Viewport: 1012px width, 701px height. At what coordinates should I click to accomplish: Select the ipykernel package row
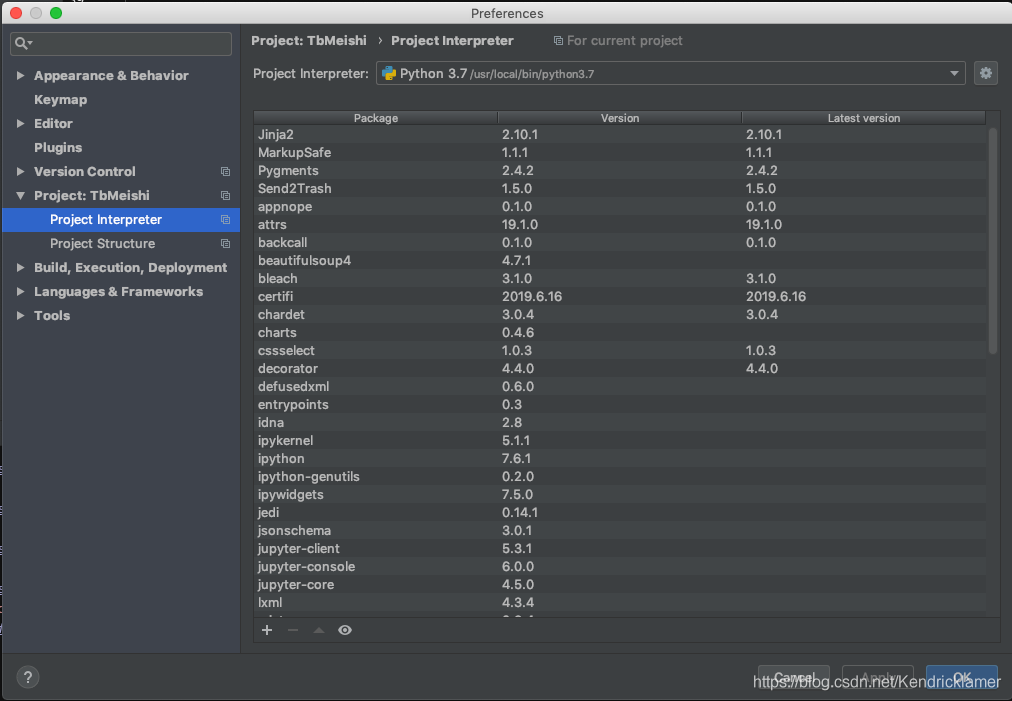point(620,441)
